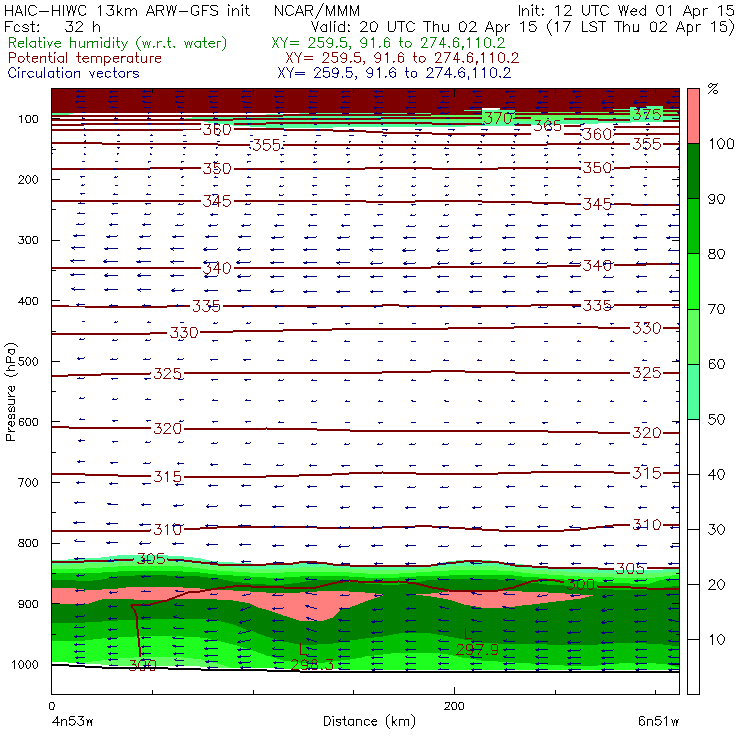The width and height of the screenshot is (740, 740).
Task: Click the "80" colorbar label
Action: [716, 254]
